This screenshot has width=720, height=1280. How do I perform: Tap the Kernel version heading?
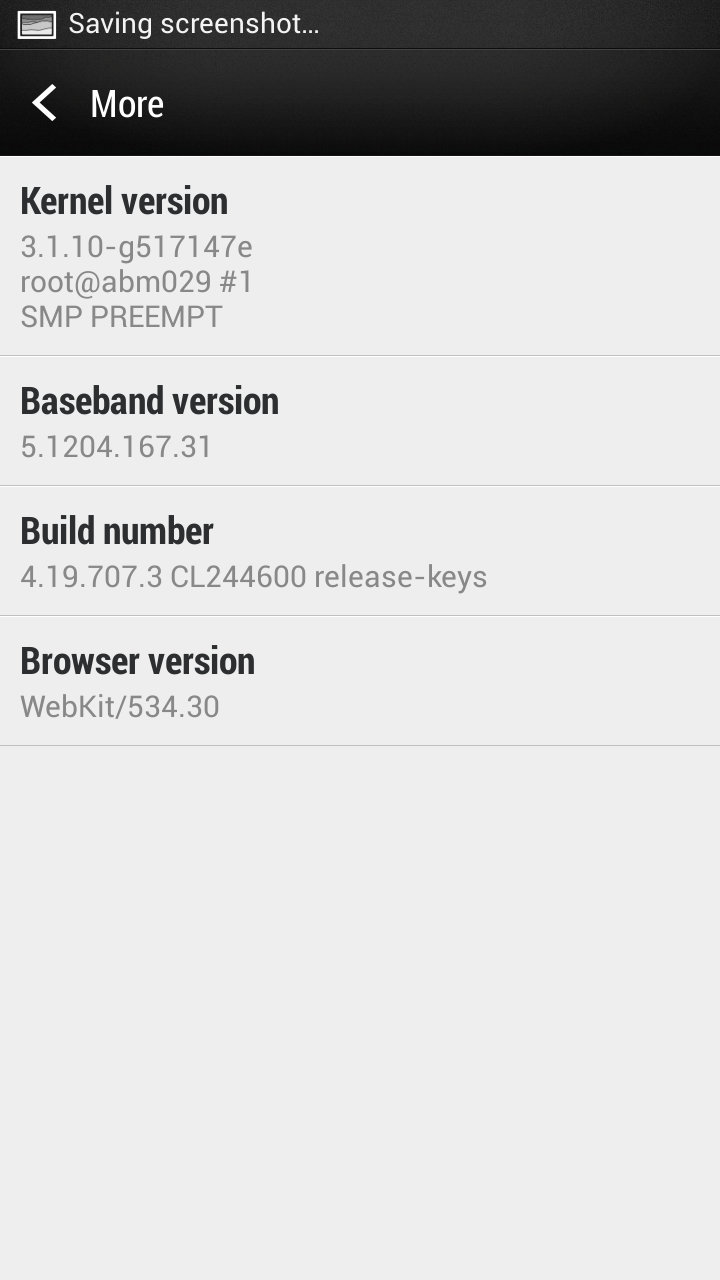(x=124, y=201)
